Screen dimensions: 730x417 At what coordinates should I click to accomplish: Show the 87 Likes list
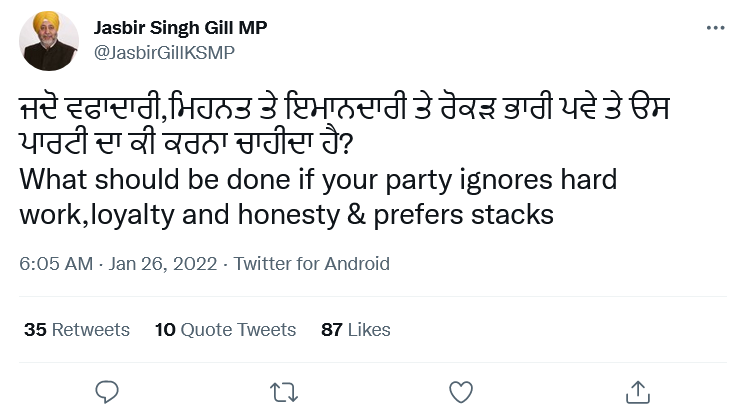point(356,329)
